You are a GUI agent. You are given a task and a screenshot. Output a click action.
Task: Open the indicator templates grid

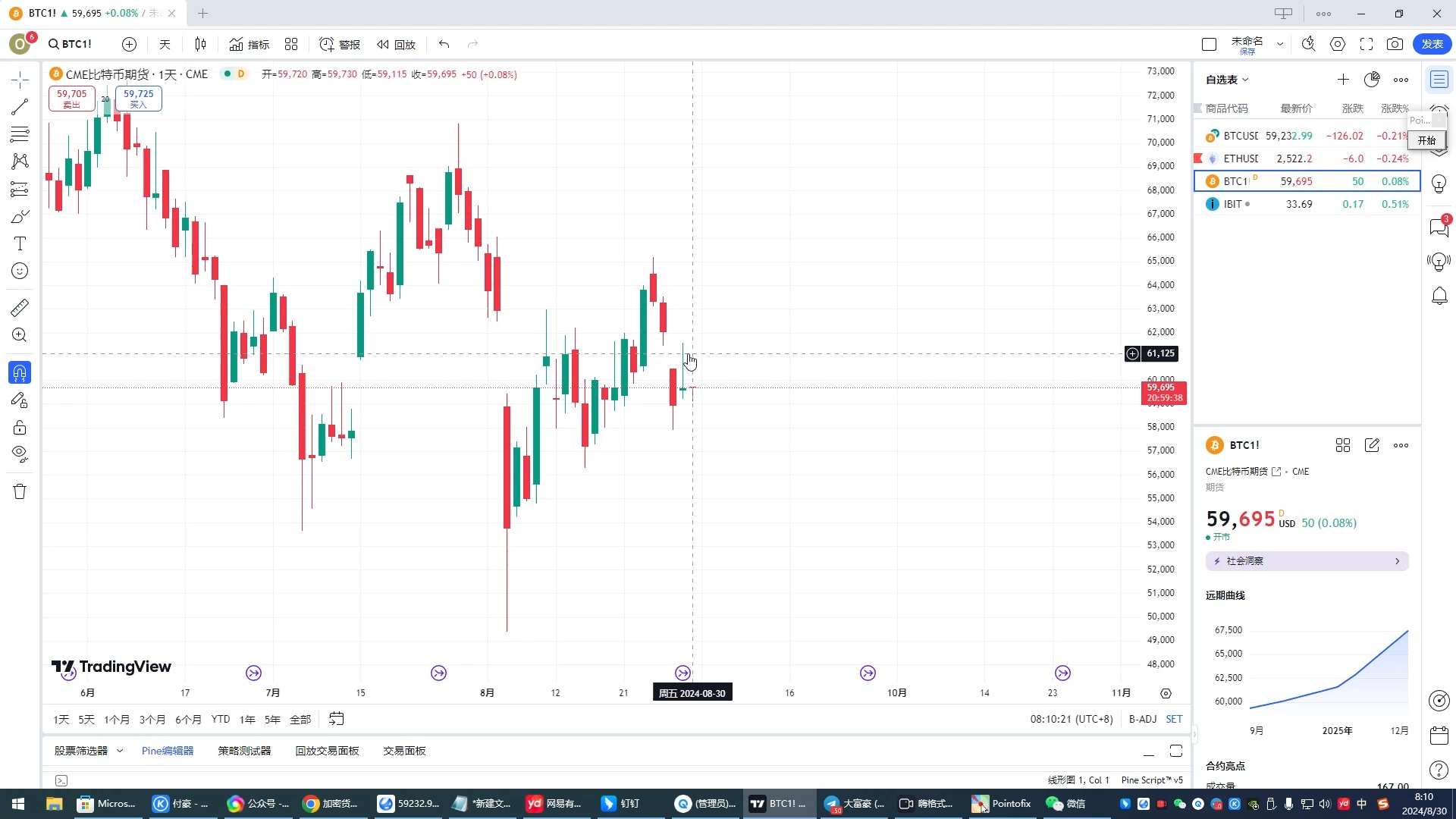click(x=291, y=44)
